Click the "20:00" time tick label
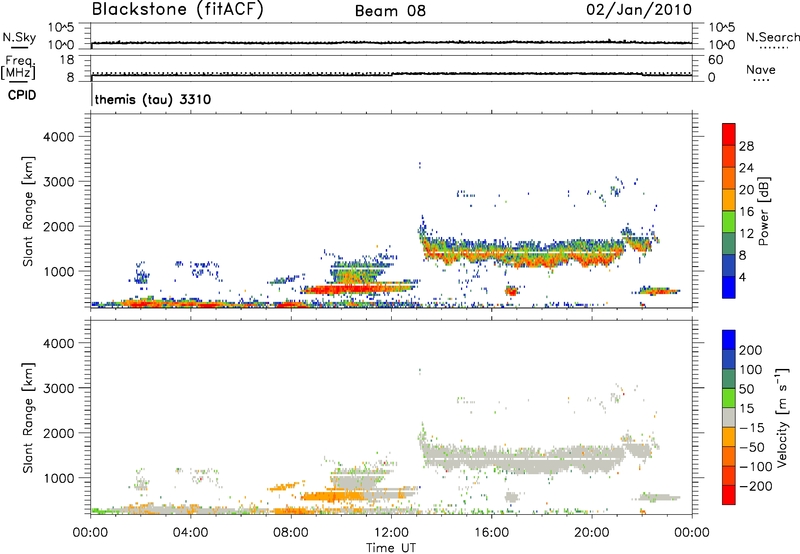The width and height of the screenshot is (800, 554). coord(591,533)
